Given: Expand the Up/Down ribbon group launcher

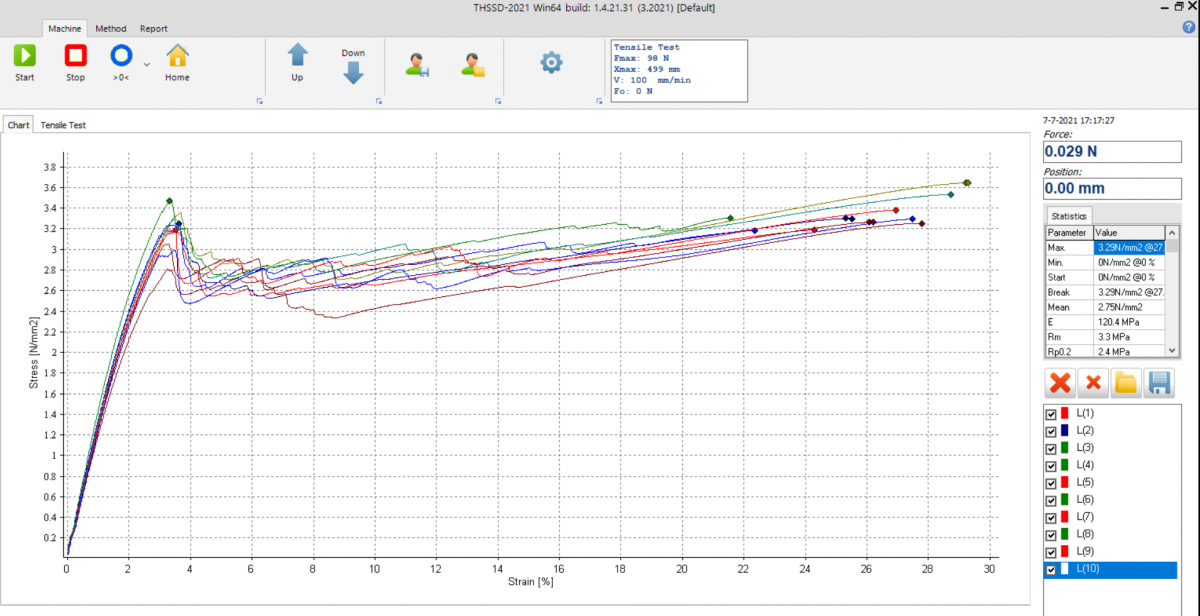Looking at the screenshot, I should coord(378,101).
